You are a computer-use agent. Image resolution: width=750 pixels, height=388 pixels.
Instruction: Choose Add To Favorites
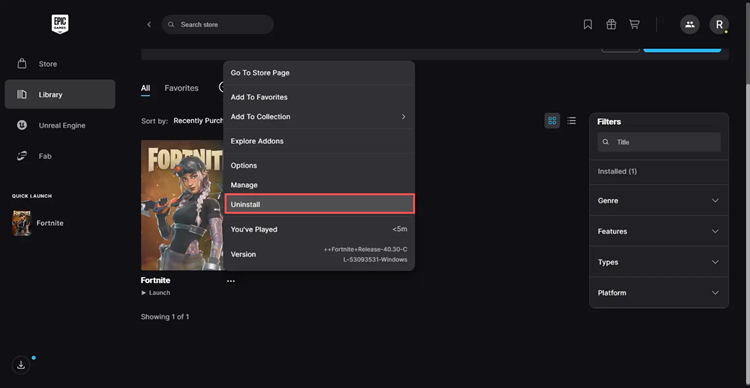[x=319, y=97]
